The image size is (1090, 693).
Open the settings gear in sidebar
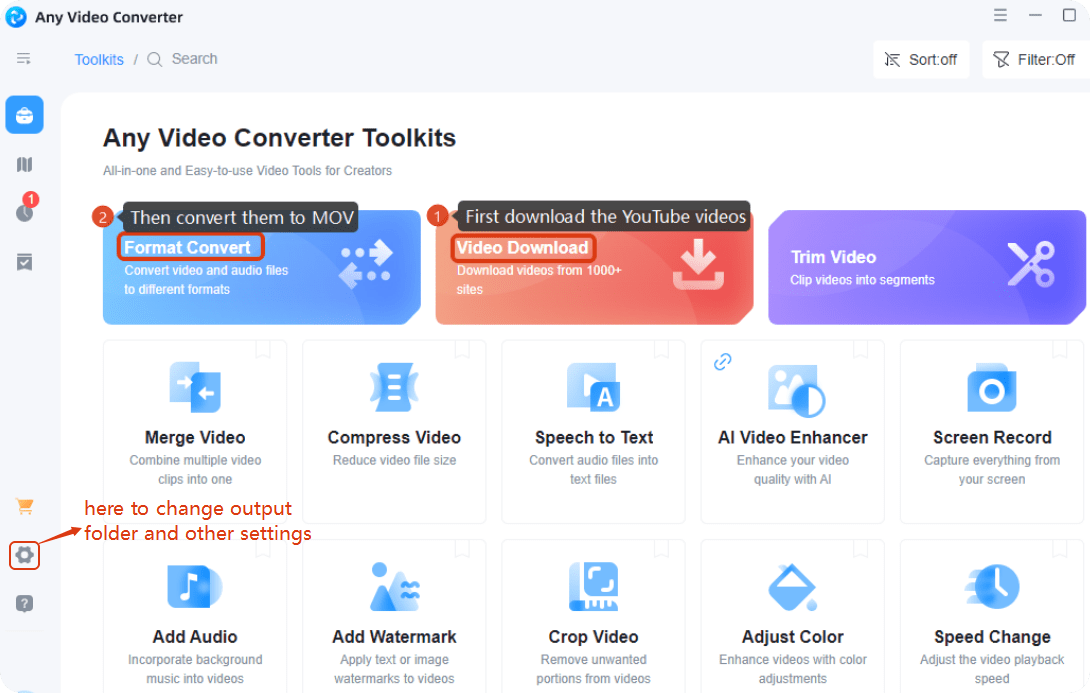(x=24, y=555)
